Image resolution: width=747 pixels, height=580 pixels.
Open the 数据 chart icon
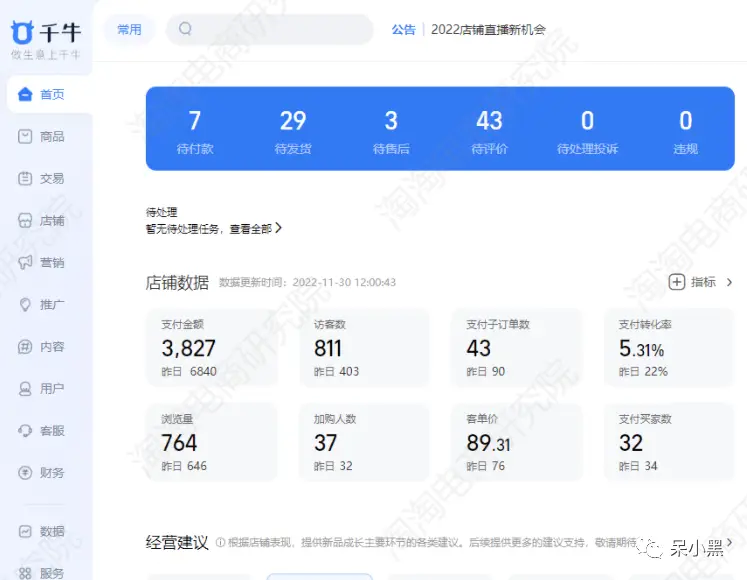pyautogui.click(x=25, y=531)
